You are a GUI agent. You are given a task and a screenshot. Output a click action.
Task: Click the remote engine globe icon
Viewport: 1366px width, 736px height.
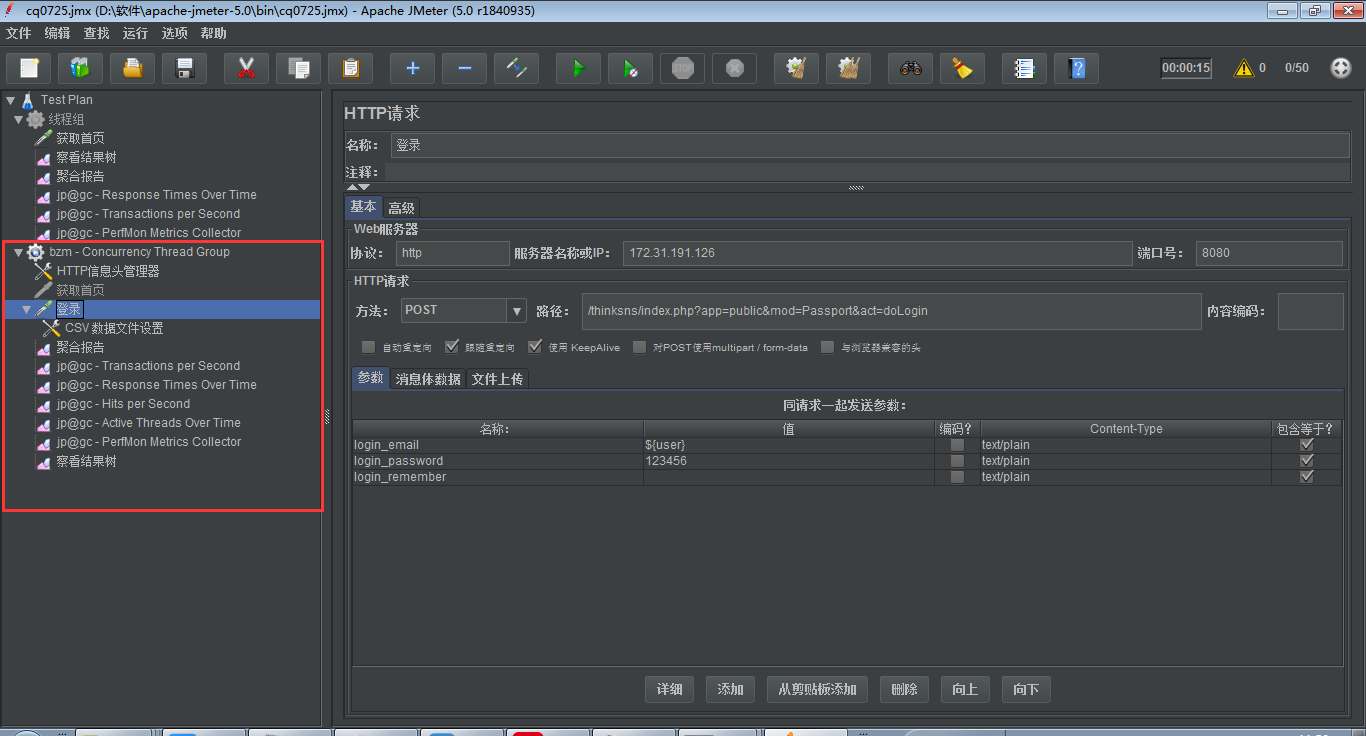pyautogui.click(x=1341, y=68)
